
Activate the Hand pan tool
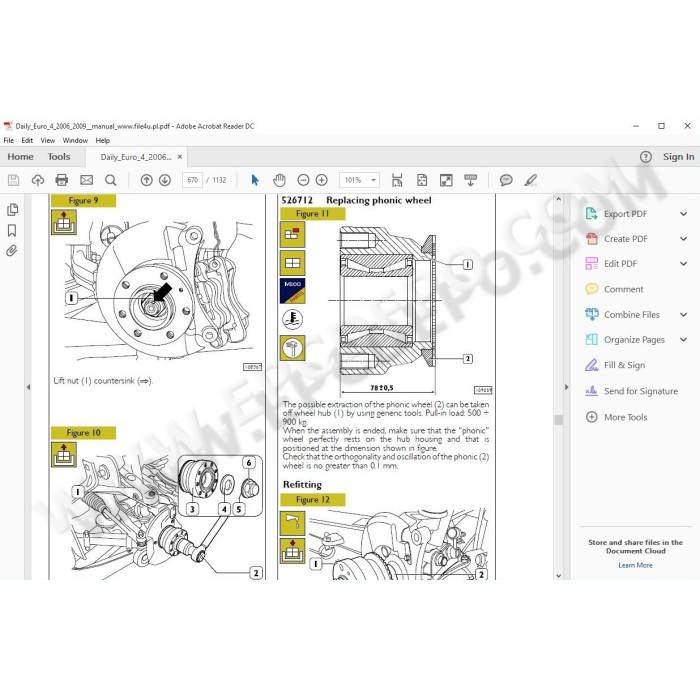click(279, 180)
